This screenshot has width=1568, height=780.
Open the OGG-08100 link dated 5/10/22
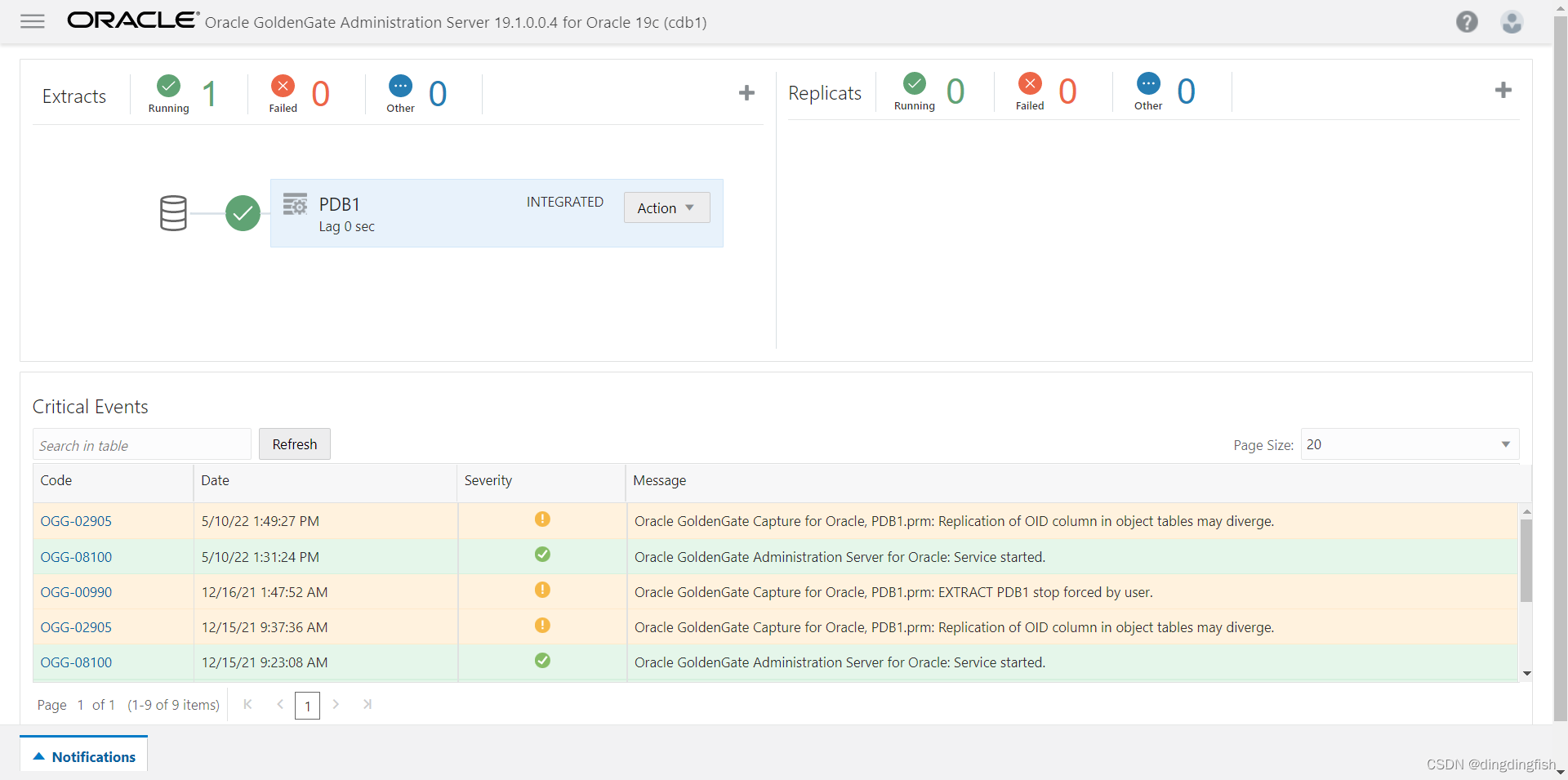[x=76, y=557]
